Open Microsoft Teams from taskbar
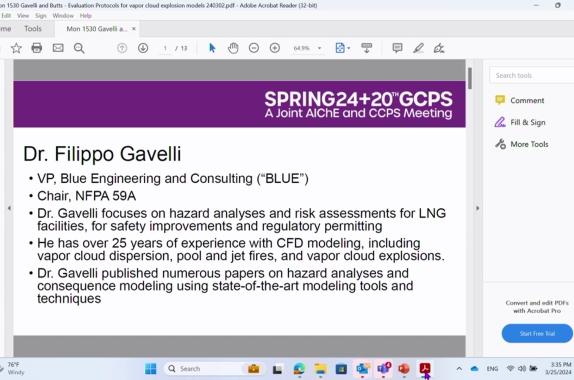Viewport: 574px width, 380px height. point(383,369)
